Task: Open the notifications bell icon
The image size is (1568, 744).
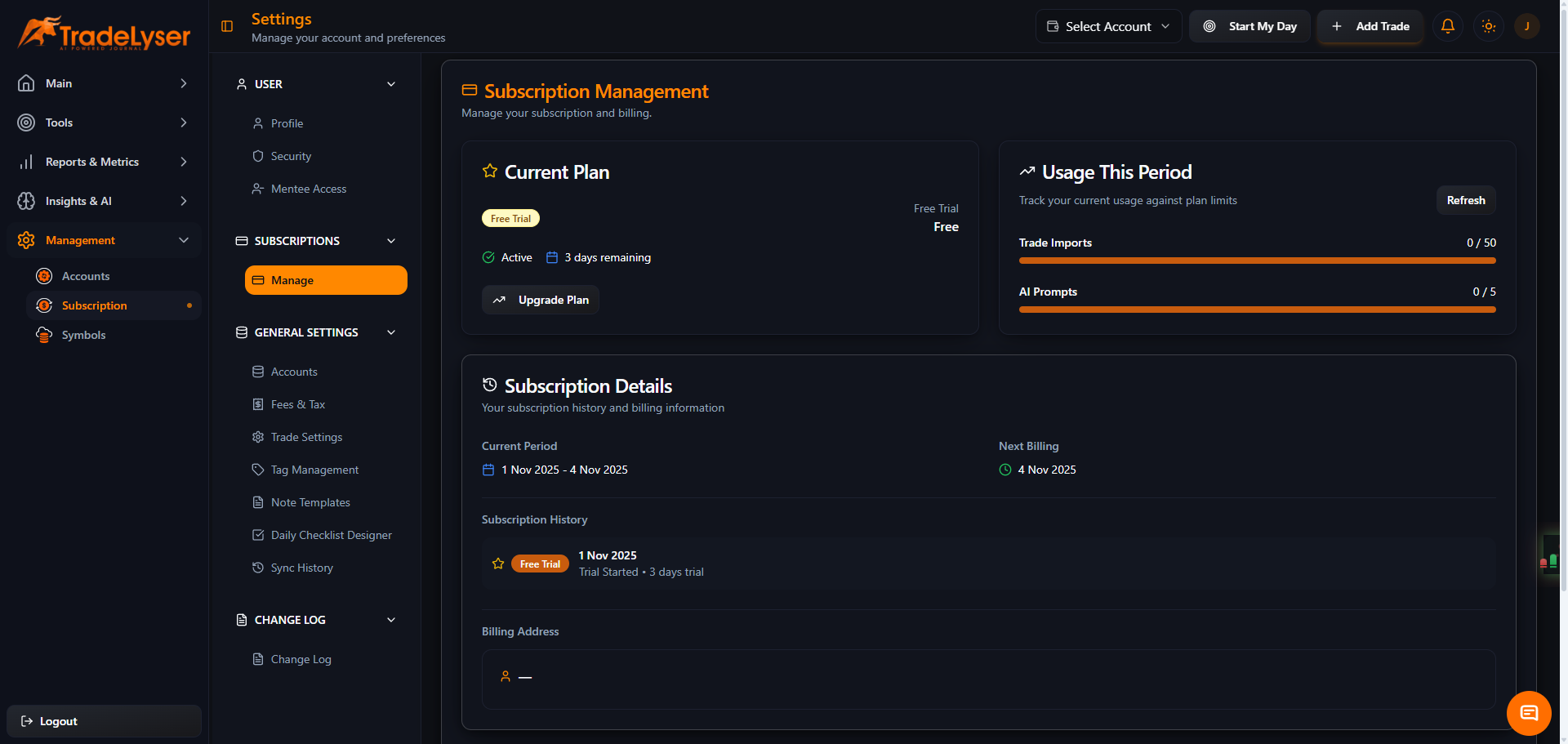Action: click(x=1447, y=26)
